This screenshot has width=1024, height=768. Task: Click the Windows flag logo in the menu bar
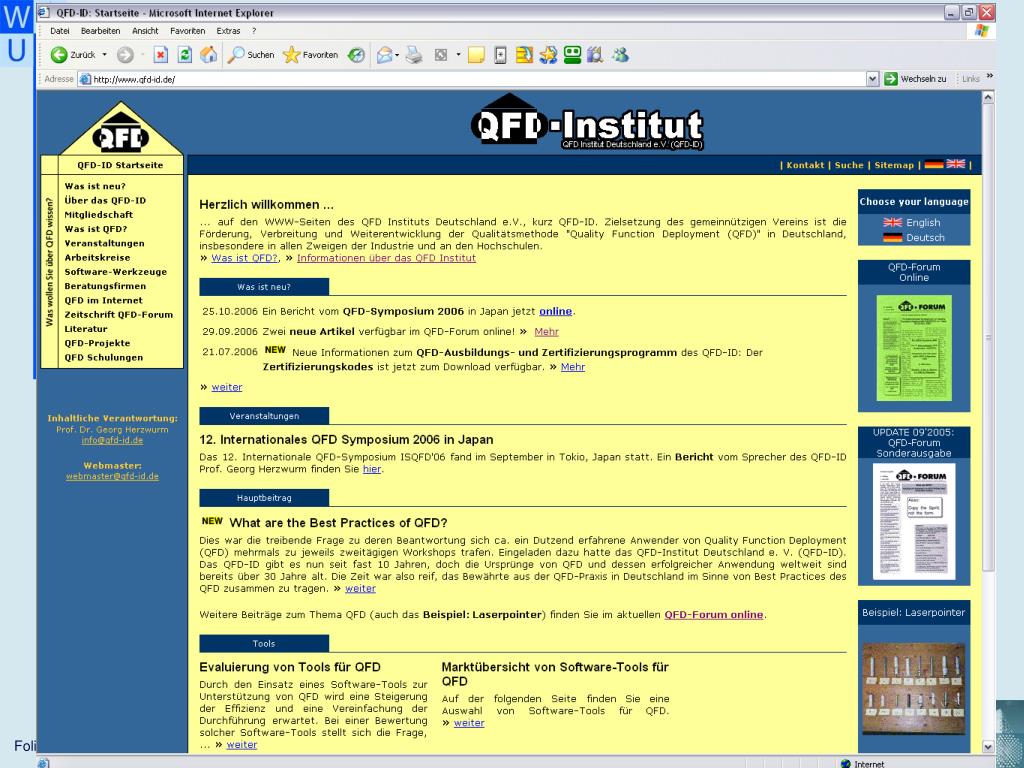981,31
